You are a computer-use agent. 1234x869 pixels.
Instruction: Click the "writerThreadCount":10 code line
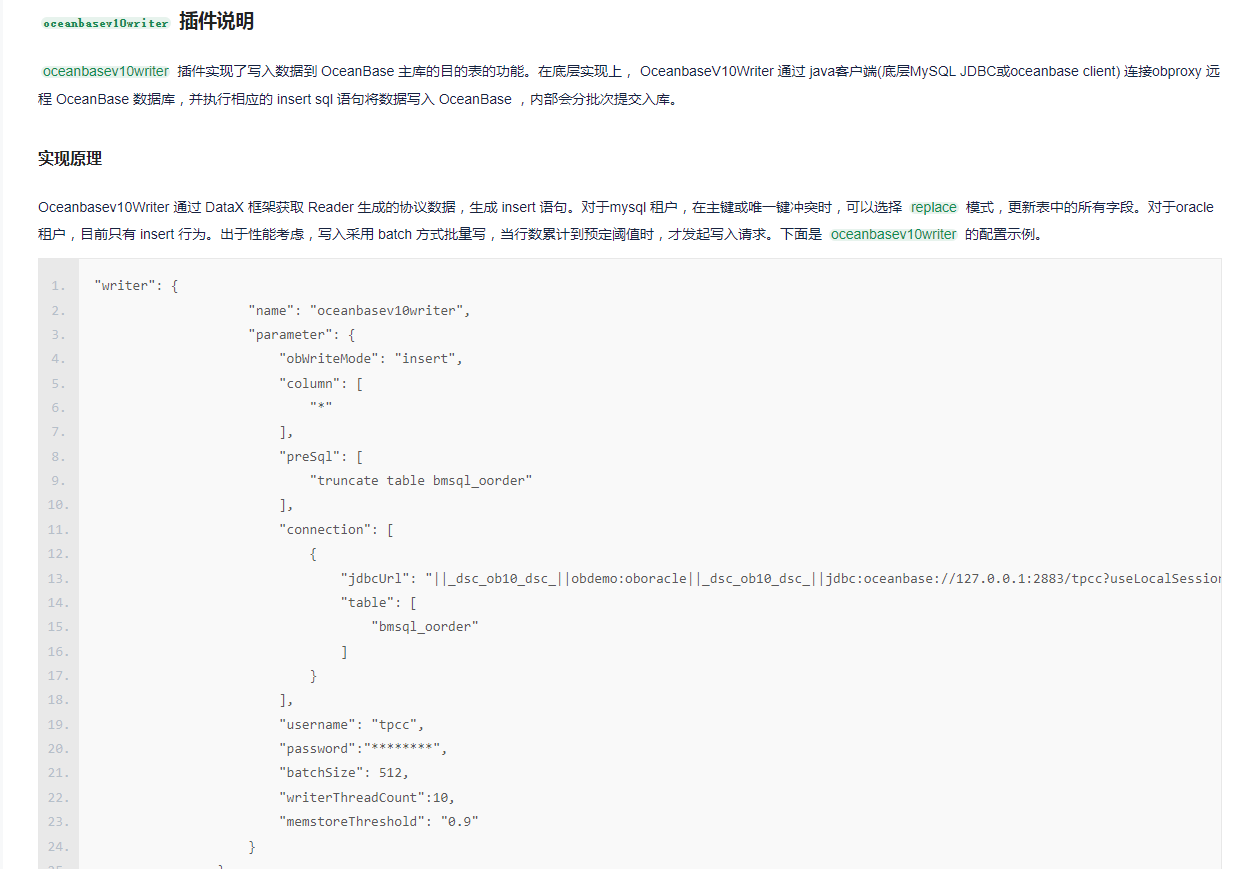click(x=367, y=797)
